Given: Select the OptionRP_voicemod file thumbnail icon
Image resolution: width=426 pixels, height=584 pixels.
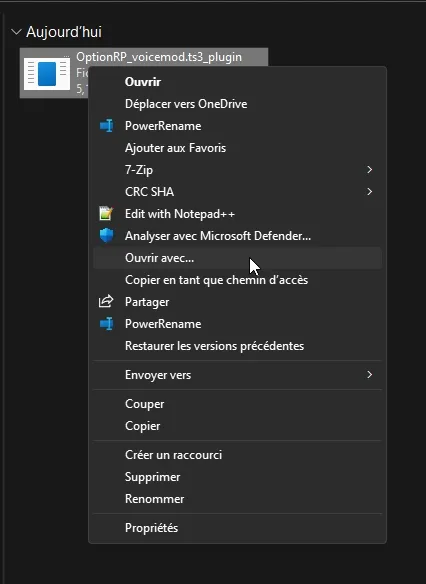Looking at the screenshot, I should 47,74.
